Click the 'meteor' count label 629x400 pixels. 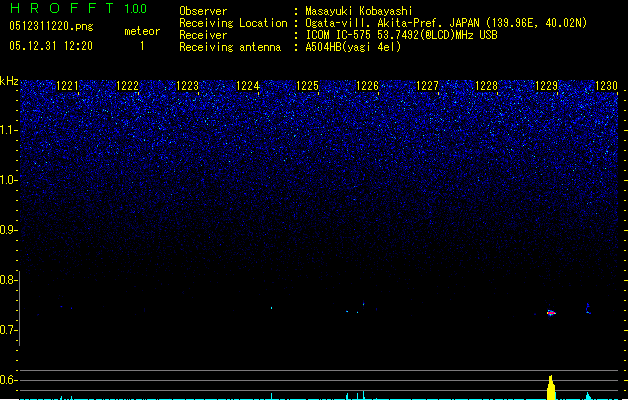coord(142,31)
